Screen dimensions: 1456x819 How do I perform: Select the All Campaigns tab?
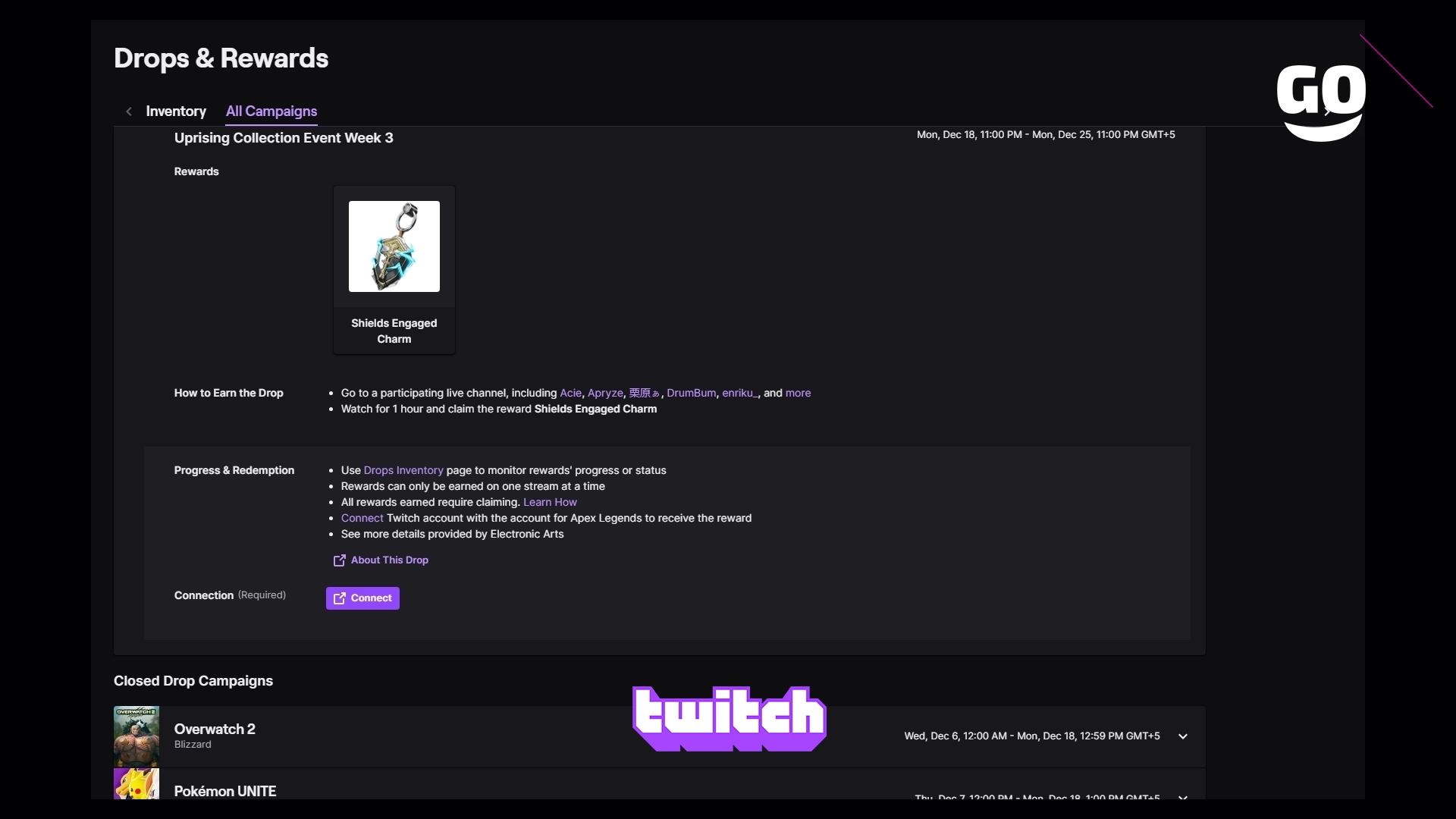coord(271,111)
